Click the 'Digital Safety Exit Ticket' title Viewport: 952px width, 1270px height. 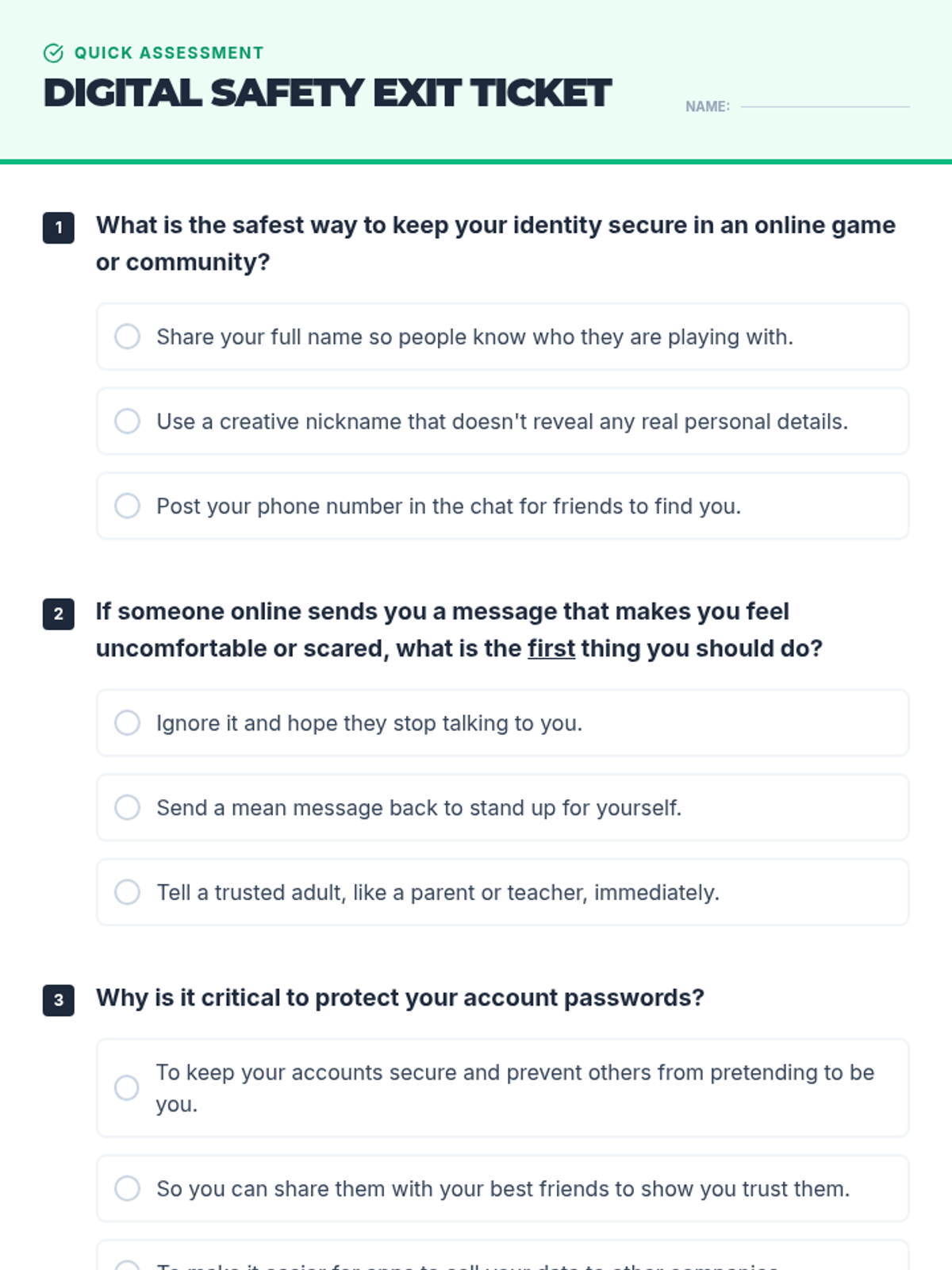[x=327, y=93]
